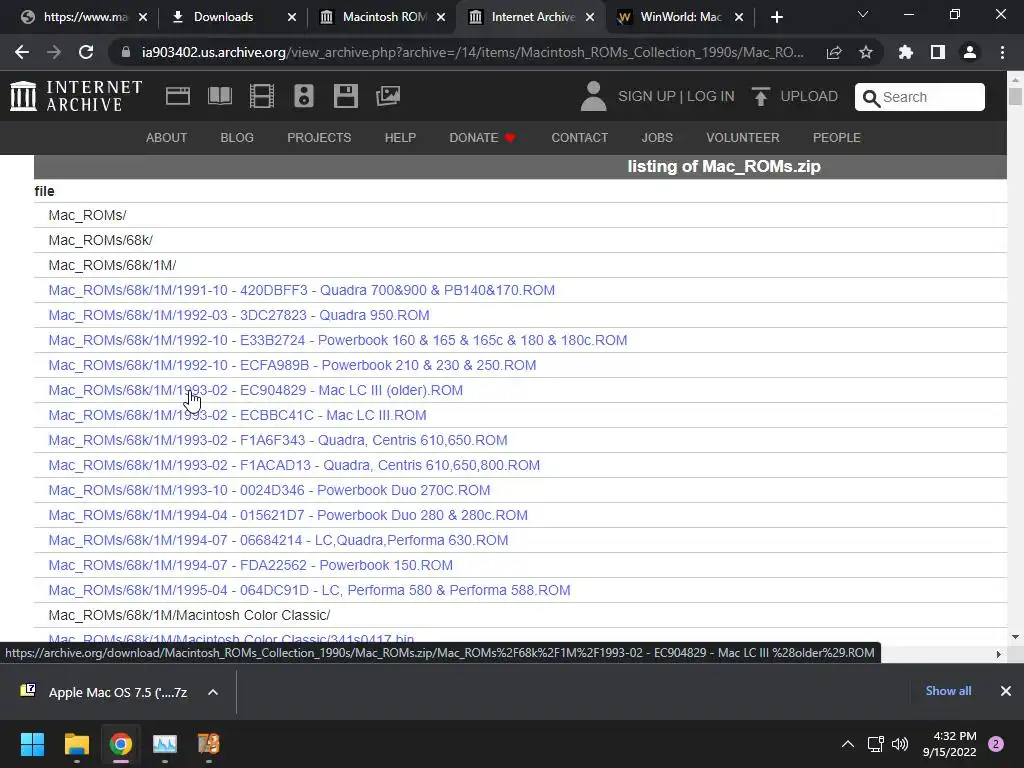Viewport: 1024px width, 768px height.
Task: Switch to the Macintosh ROM tab
Action: tap(384, 17)
